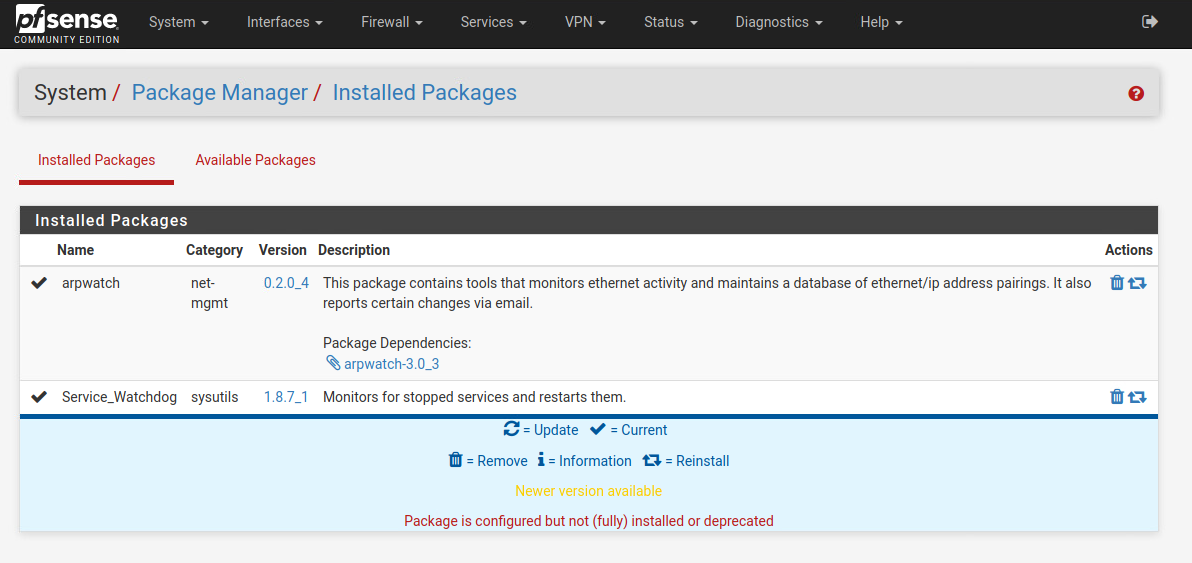The width and height of the screenshot is (1192, 563).
Task: Click the 'Newer version available' legend text
Action: point(588,491)
